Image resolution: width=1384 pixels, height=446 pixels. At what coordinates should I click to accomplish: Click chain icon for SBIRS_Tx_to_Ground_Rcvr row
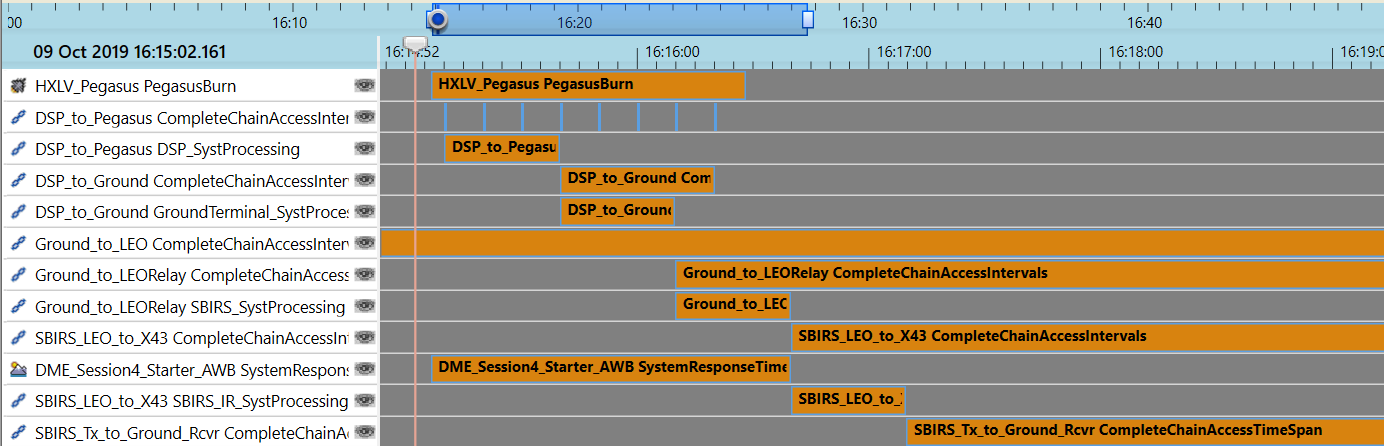tap(17, 433)
